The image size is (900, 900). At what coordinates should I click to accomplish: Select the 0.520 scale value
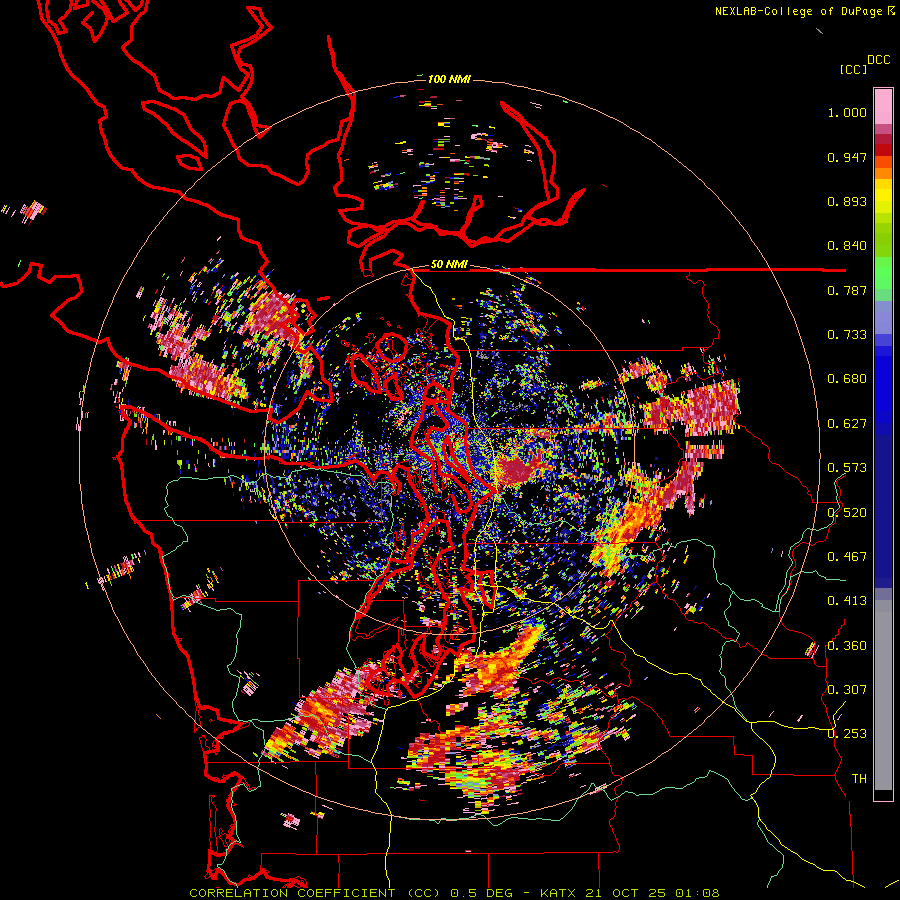pyautogui.click(x=847, y=512)
